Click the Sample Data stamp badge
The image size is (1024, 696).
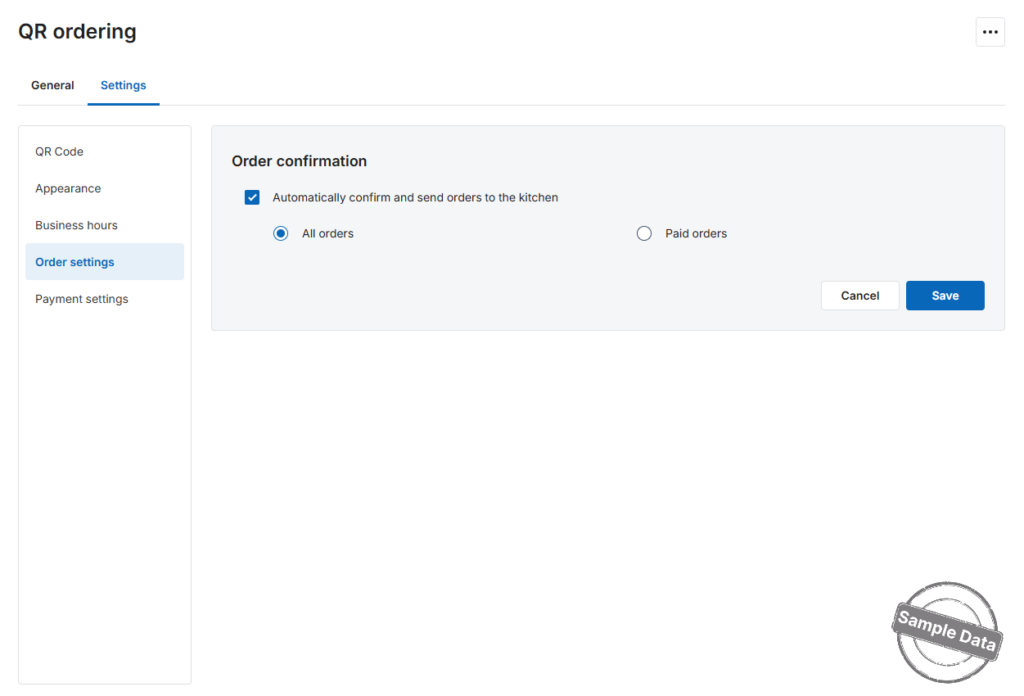click(946, 631)
